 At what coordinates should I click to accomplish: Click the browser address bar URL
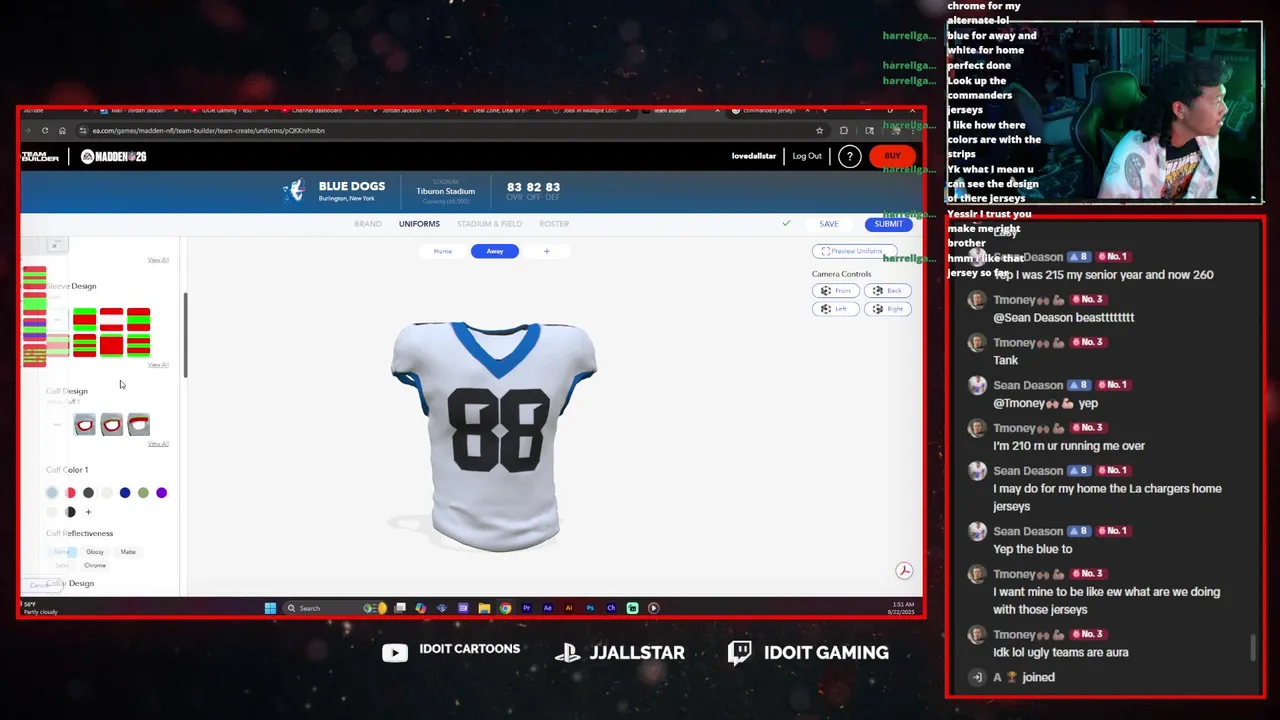208,131
